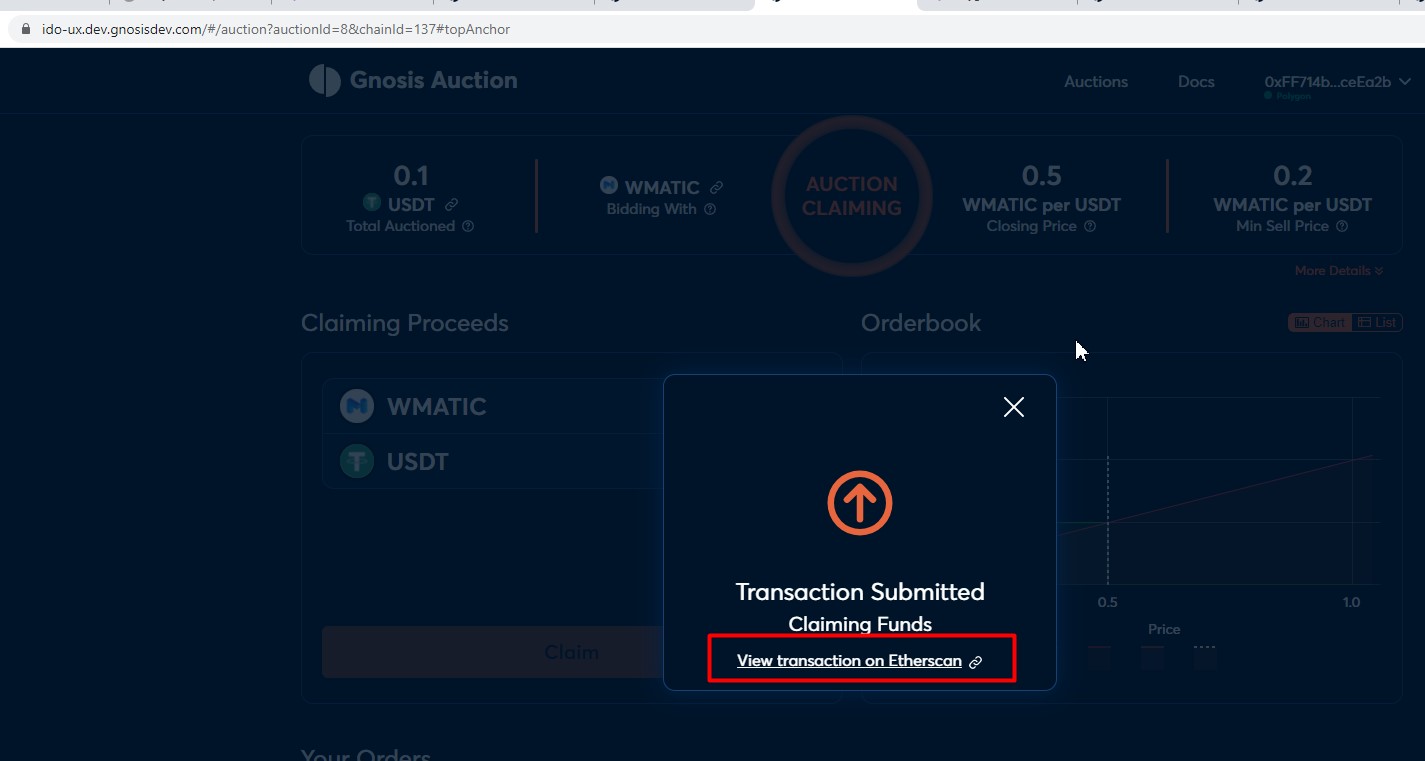This screenshot has height=761, width=1425.
Task: Click the Polygon network label
Action: [x=1293, y=96]
